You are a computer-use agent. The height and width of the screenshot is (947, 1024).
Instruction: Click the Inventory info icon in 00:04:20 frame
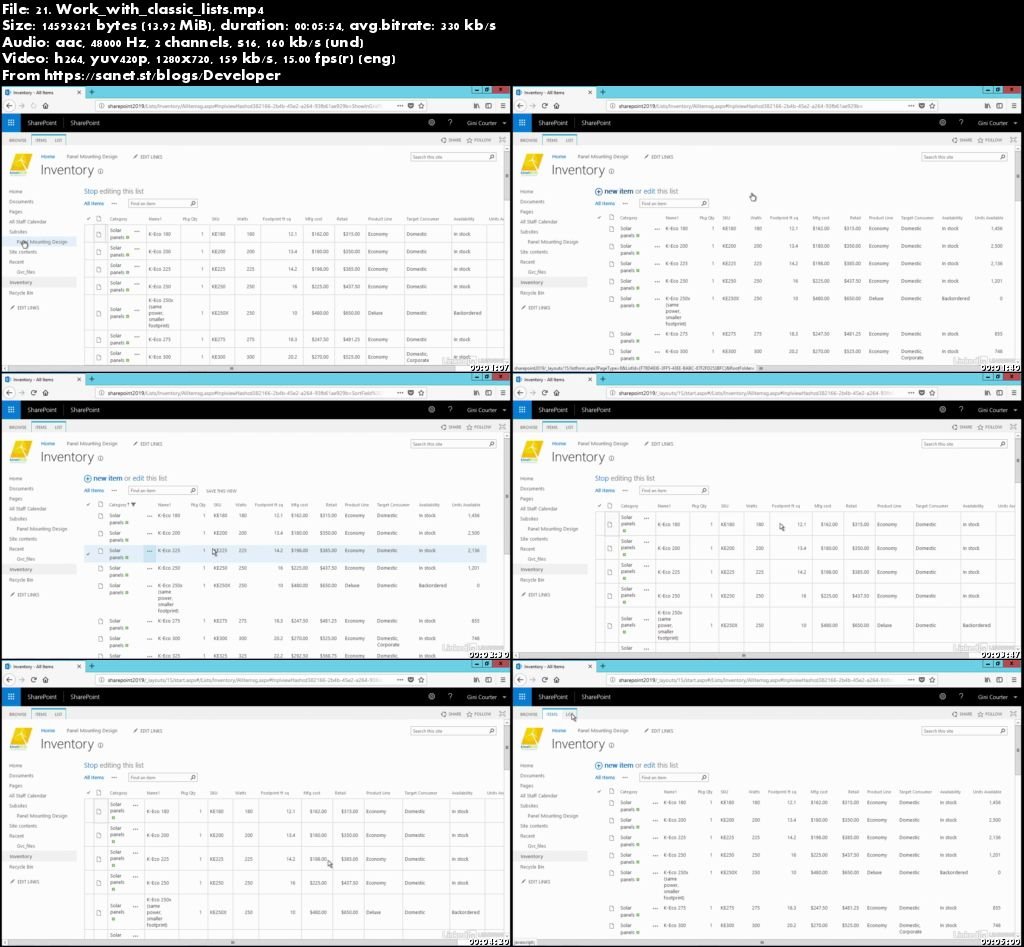(100, 745)
